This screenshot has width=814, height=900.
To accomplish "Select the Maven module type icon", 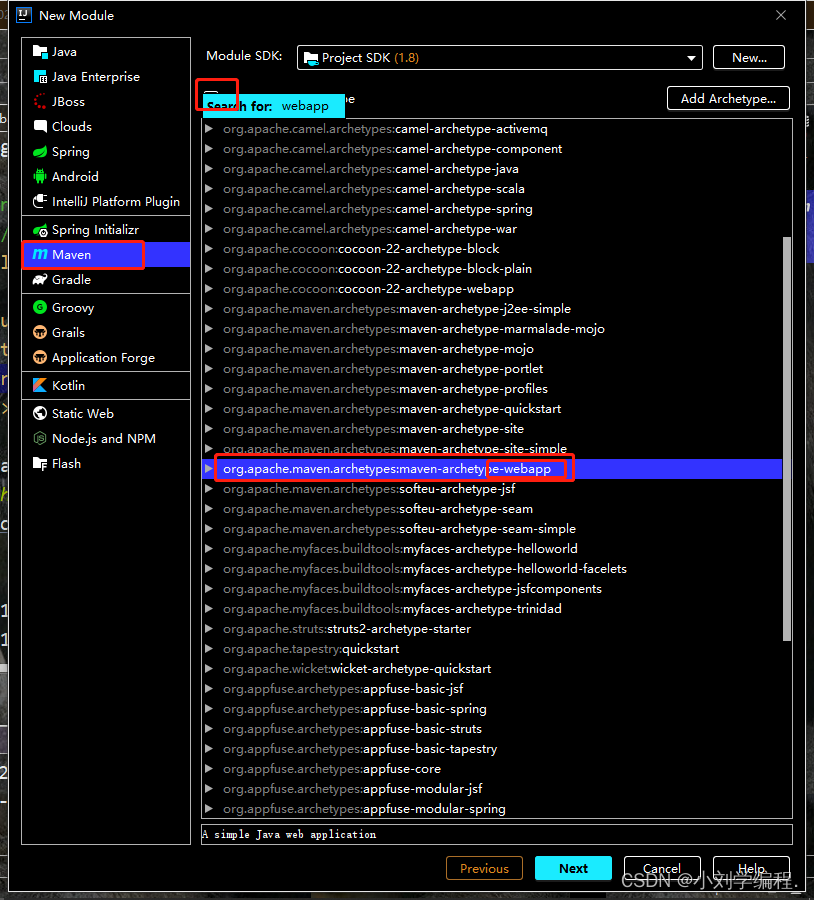I will [x=39, y=254].
